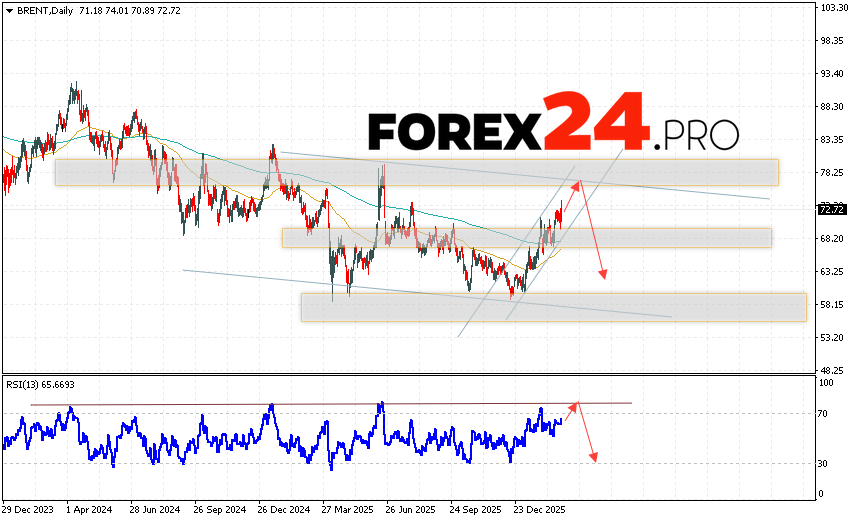Click the triangle arrow beside BRENT,Daily
Viewport: 855px width, 521px height.
(x=9, y=9)
